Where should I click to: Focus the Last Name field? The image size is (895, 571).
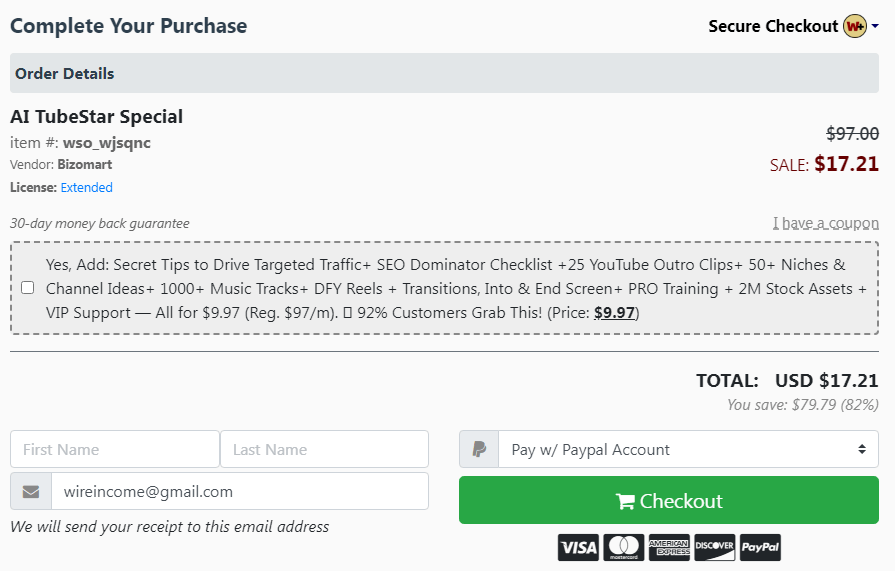[x=324, y=449]
